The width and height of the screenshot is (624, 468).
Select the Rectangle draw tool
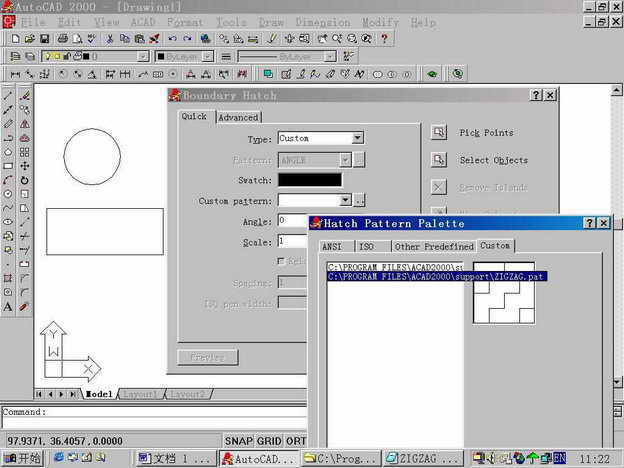pos(8,166)
